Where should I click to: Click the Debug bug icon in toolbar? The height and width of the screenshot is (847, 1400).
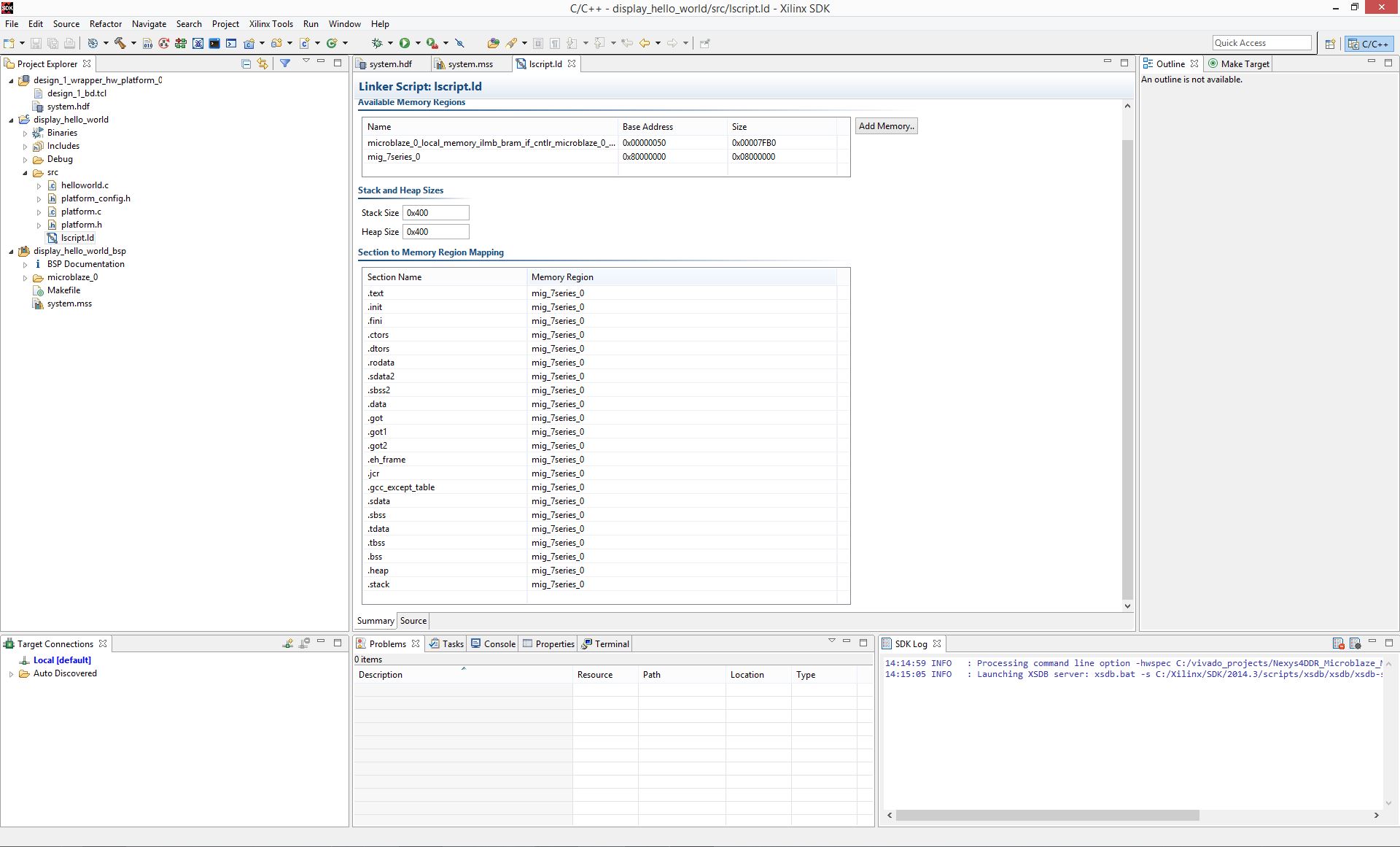[x=377, y=43]
